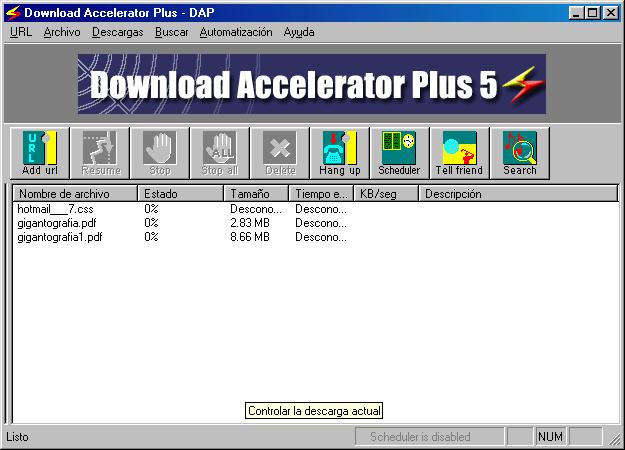Image resolution: width=625 pixels, height=450 pixels.
Task: Open the Ayuda menu
Action: (x=299, y=32)
